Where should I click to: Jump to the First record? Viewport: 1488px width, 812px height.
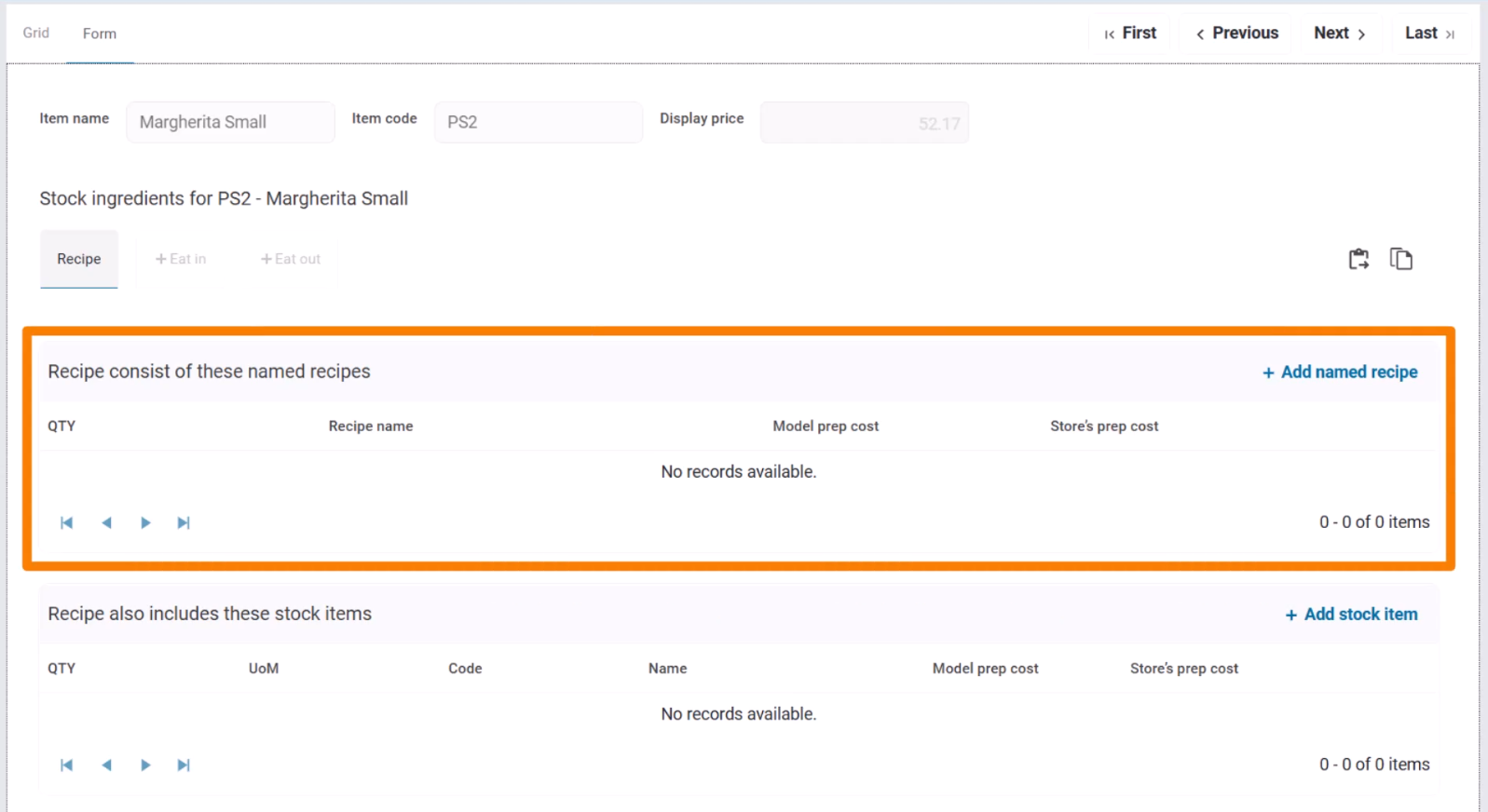(1130, 34)
